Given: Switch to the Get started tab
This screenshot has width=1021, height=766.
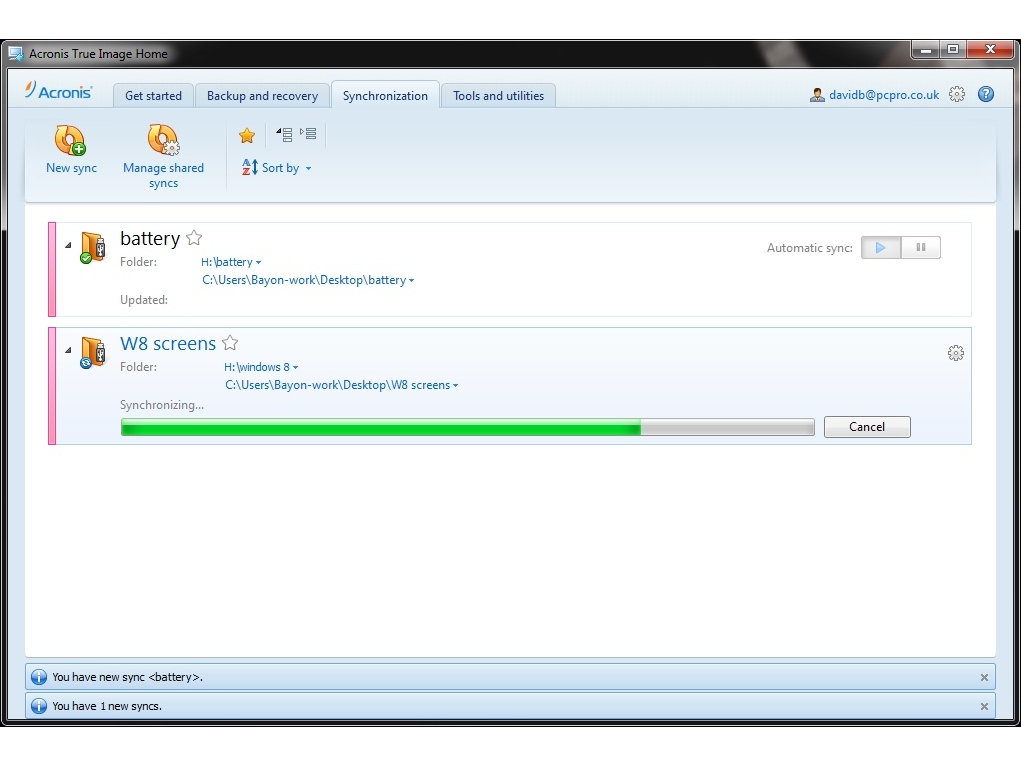Looking at the screenshot, I should pyautogui.click(x=153, y=96).
